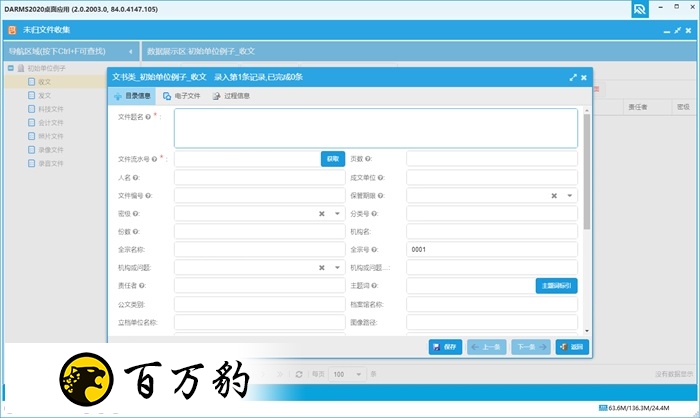Click the 主题词标引 button
700x418 pixels.
[557, 286]
